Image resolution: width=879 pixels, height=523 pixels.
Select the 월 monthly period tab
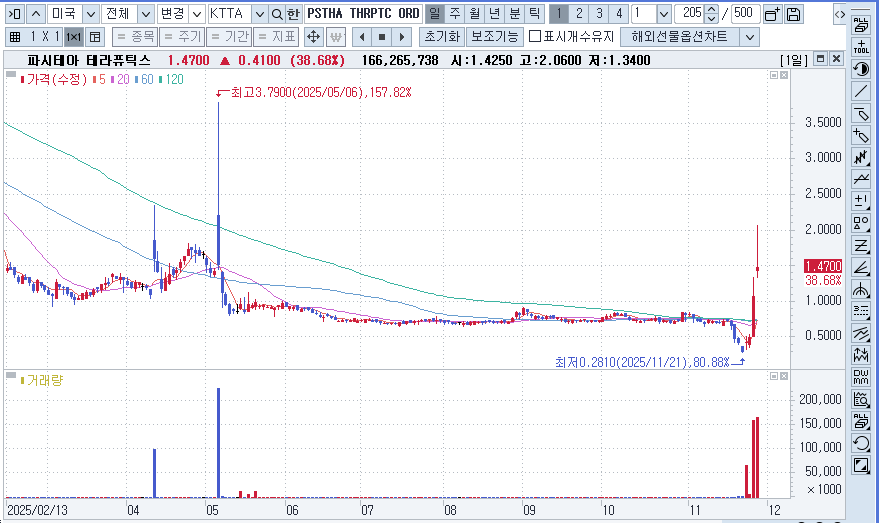click(475, 14)
